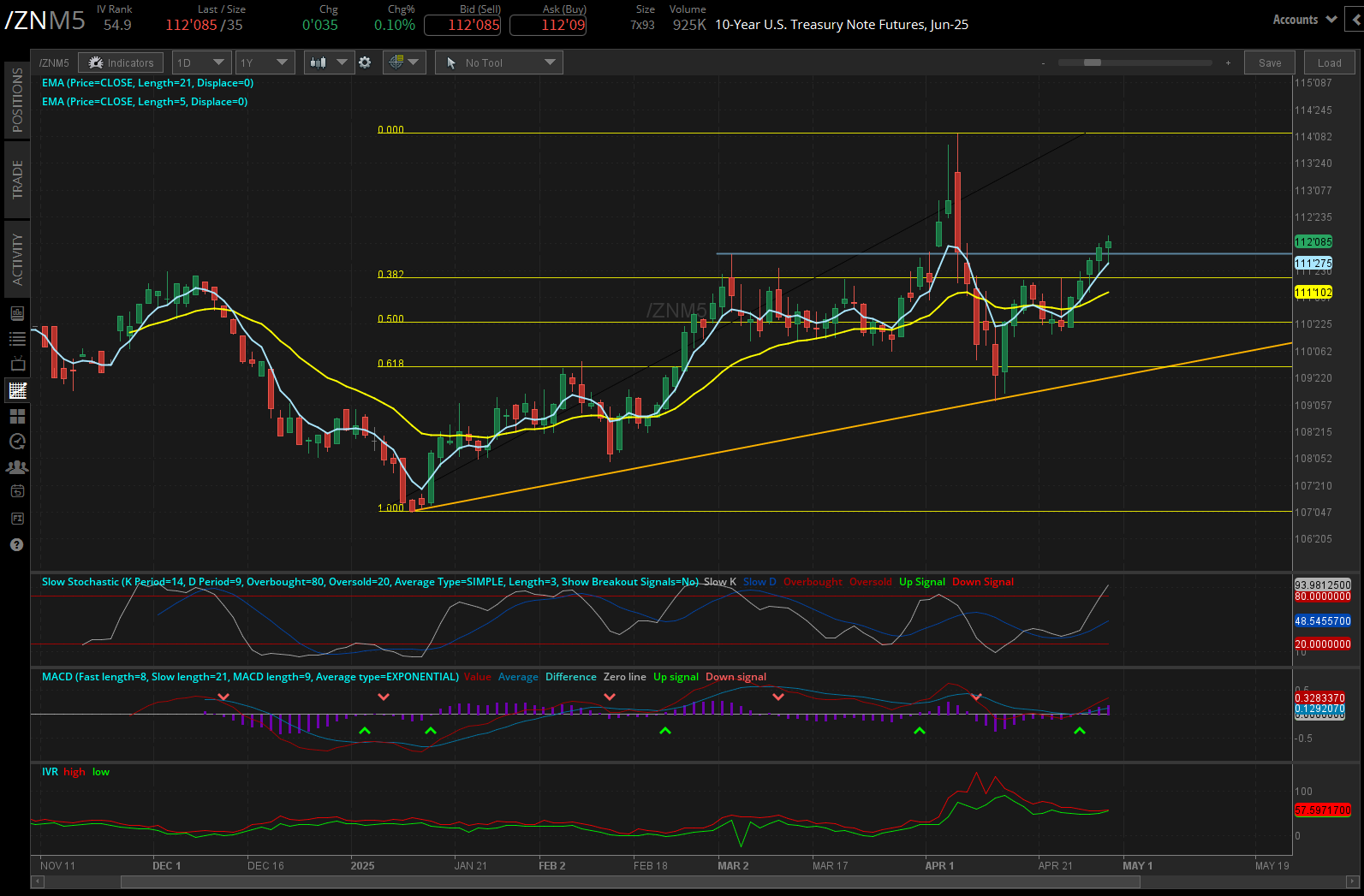
Task: Open the watchlist lines sidebar icon
Action: pos(17,339)
